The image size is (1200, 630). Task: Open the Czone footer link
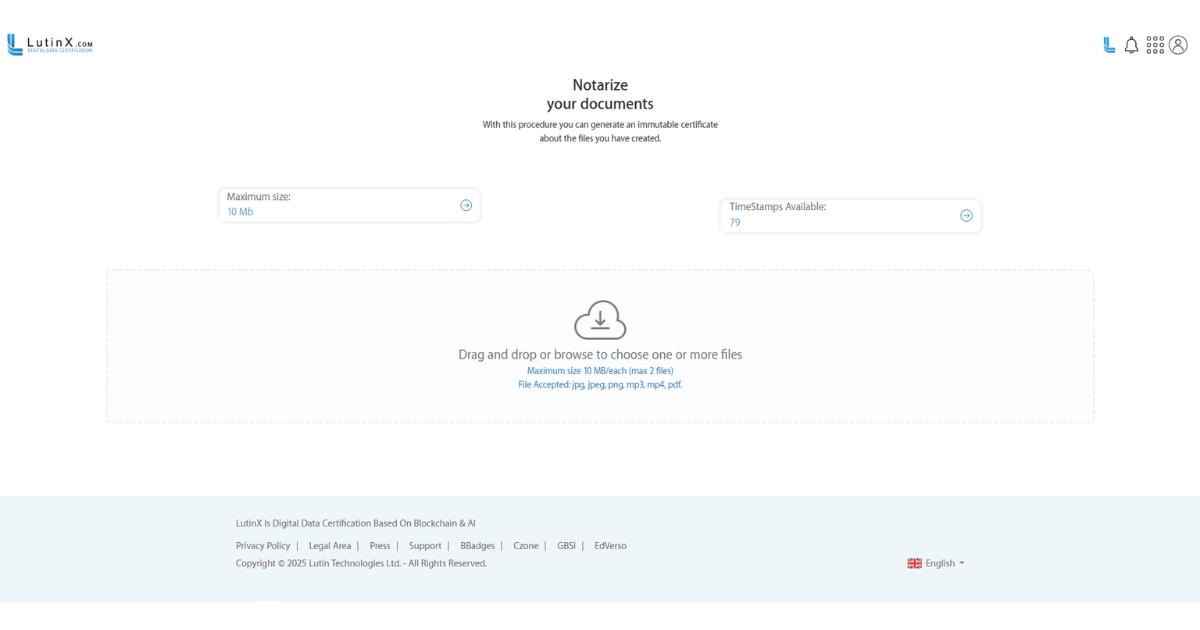pyautogui.click(x=526, y=546)
